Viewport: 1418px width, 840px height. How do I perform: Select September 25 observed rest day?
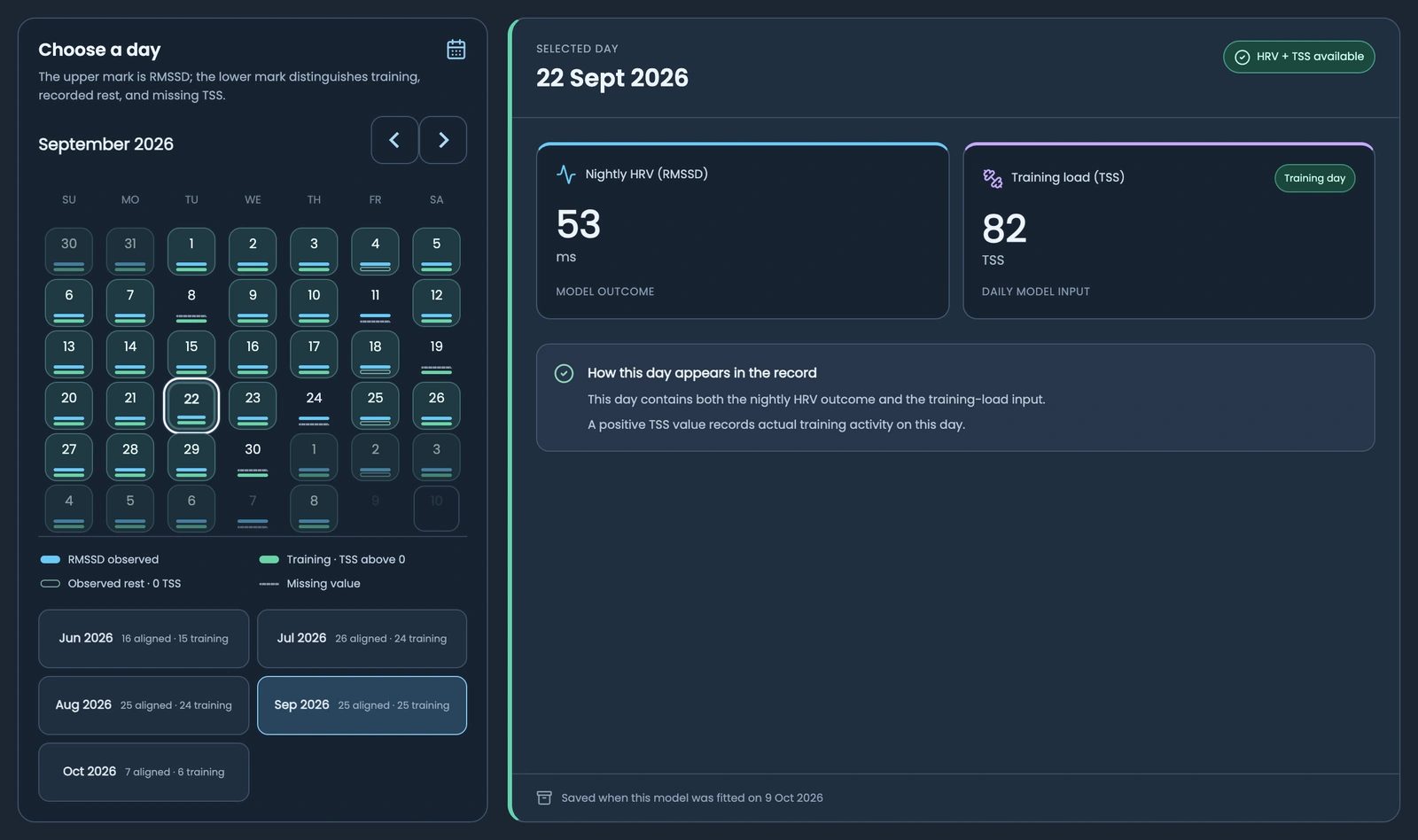[x=375, y=406]
